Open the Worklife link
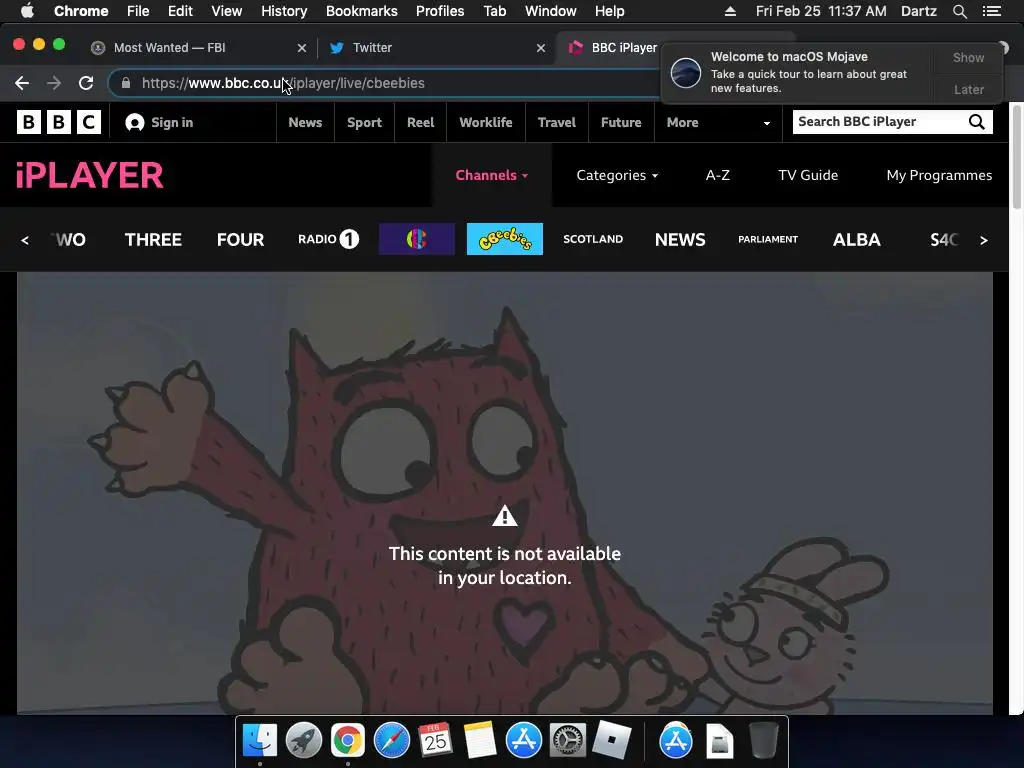The height and width of the screenshot is (768, 1024). coord(485,122)
